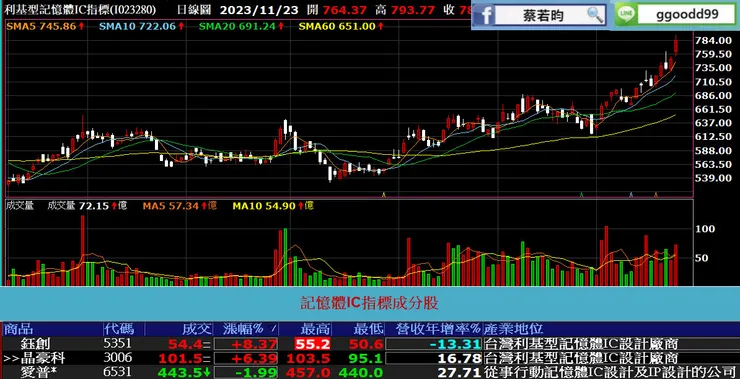Image resolution: width=740 pixels, height=379 pixels.
Task: Click the 蔡若昀 search field
Action: 550,16
